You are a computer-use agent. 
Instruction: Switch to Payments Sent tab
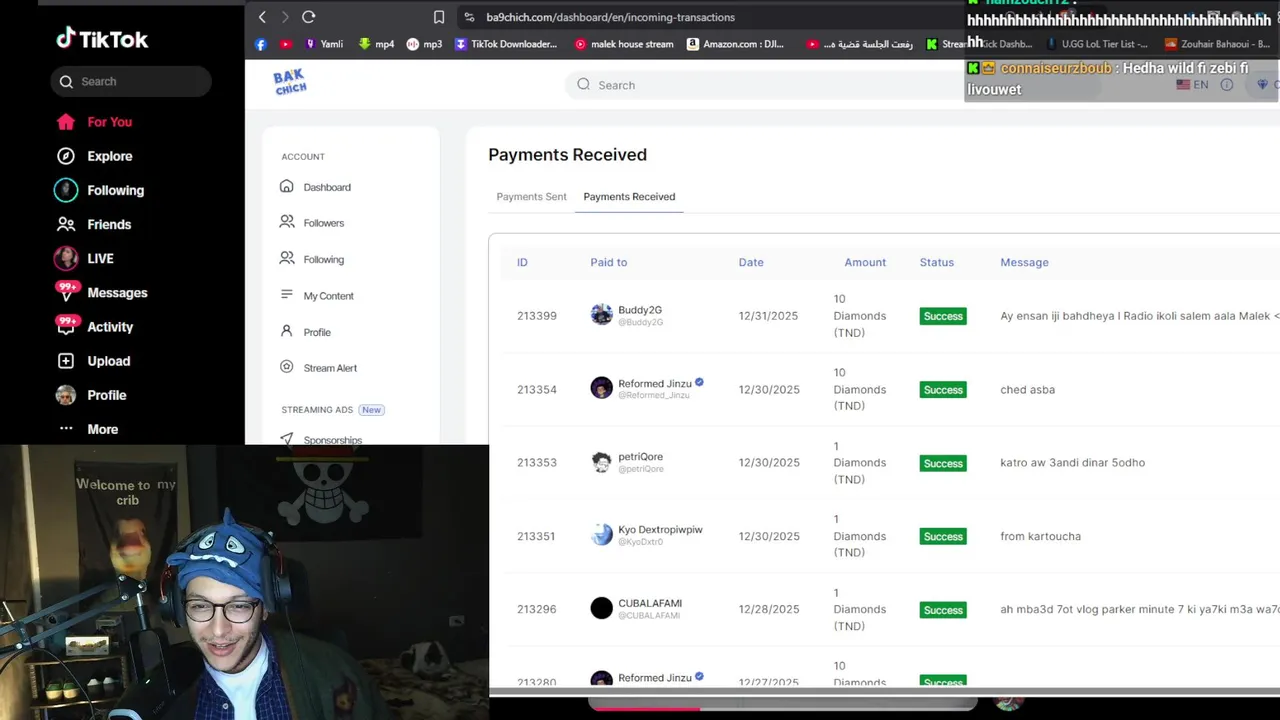[x=531, y=197]
